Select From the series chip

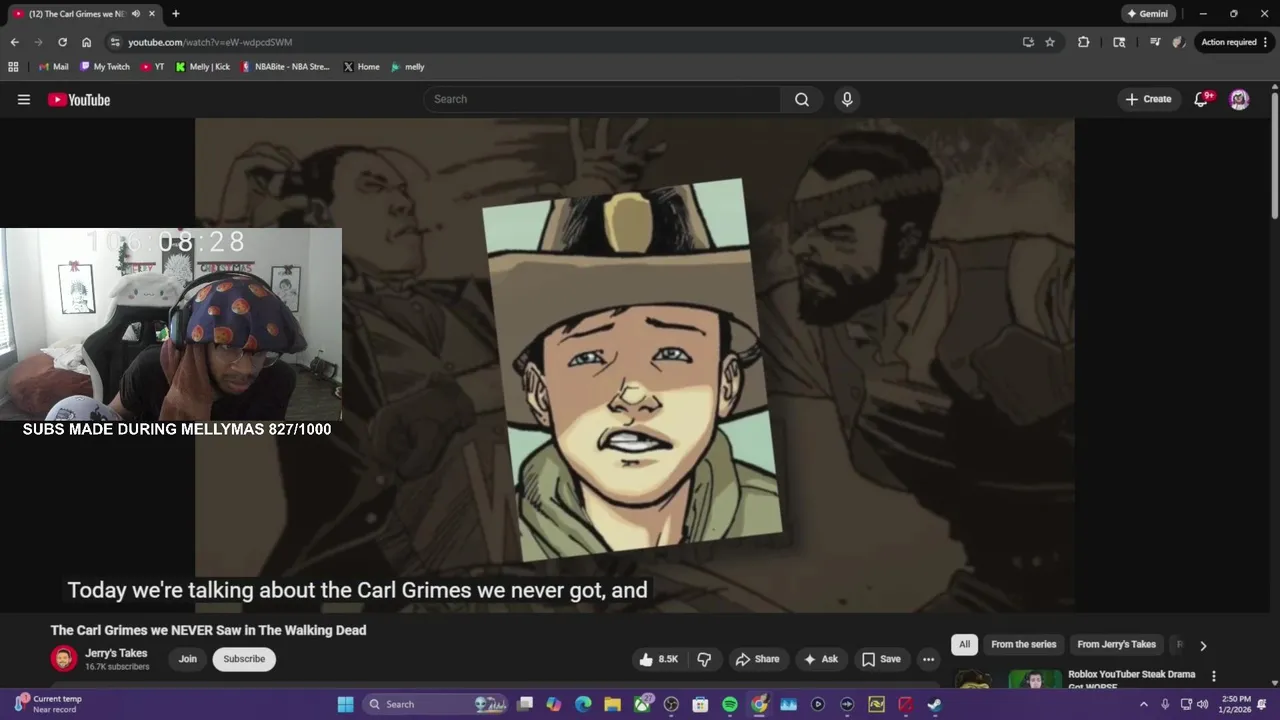click(1023, 645)
